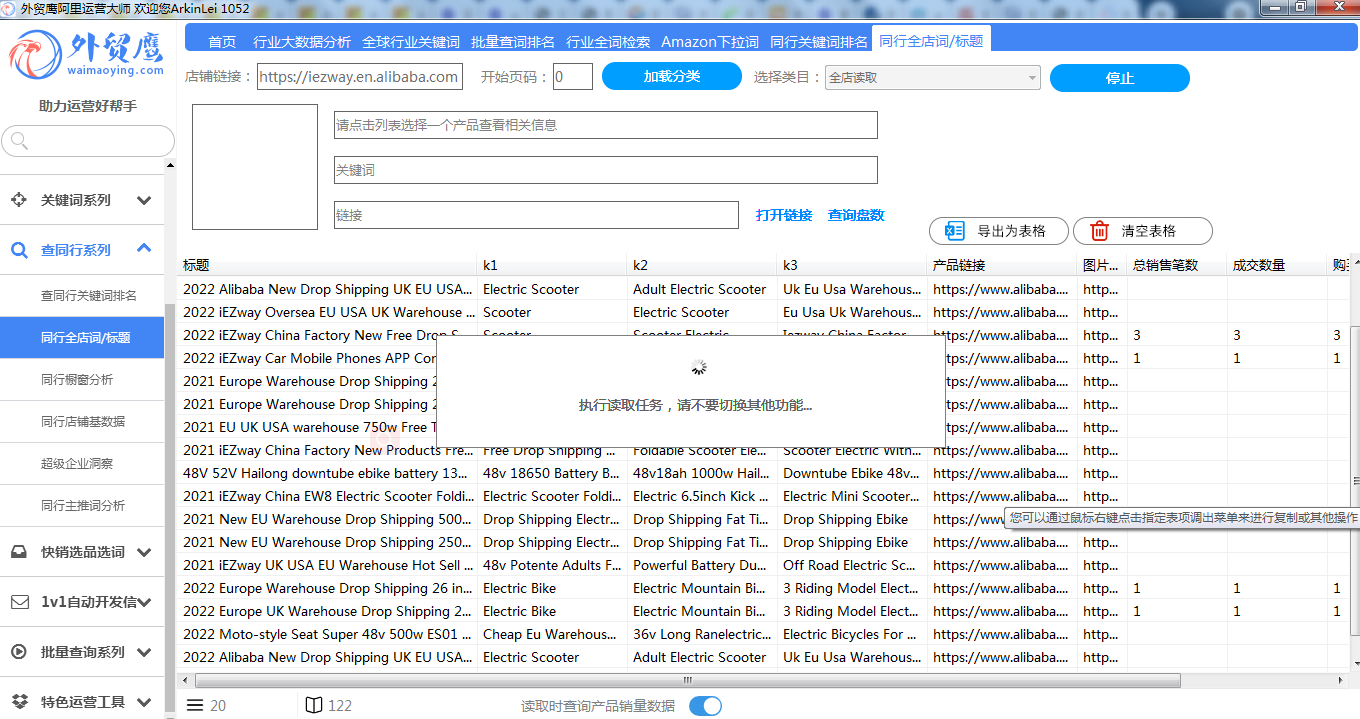Switch to 同行关键词排名 tab
1360x719 pixels.
(x=819, y=42)
